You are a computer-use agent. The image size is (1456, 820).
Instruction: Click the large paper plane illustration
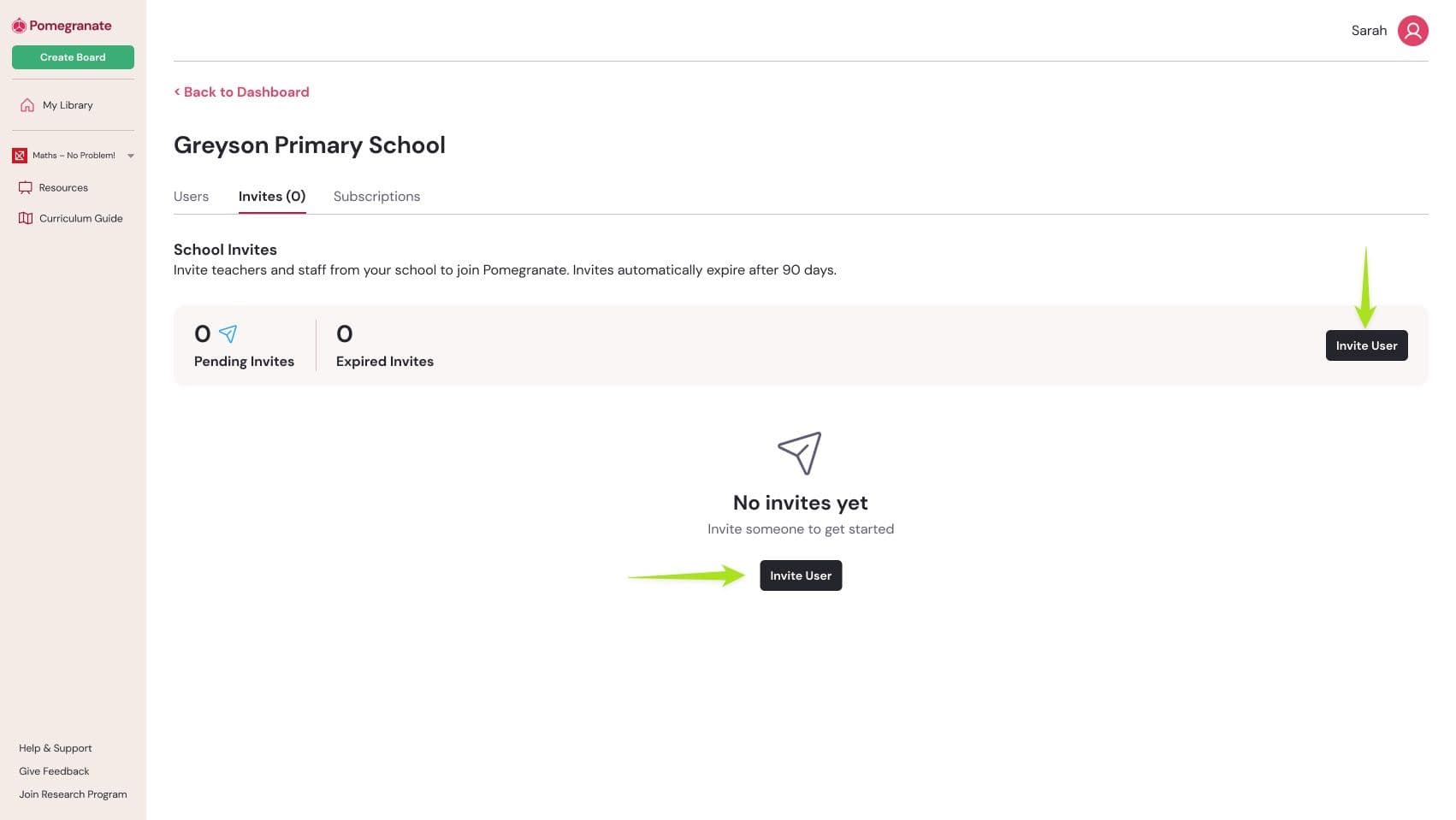[x=800, y=452]
